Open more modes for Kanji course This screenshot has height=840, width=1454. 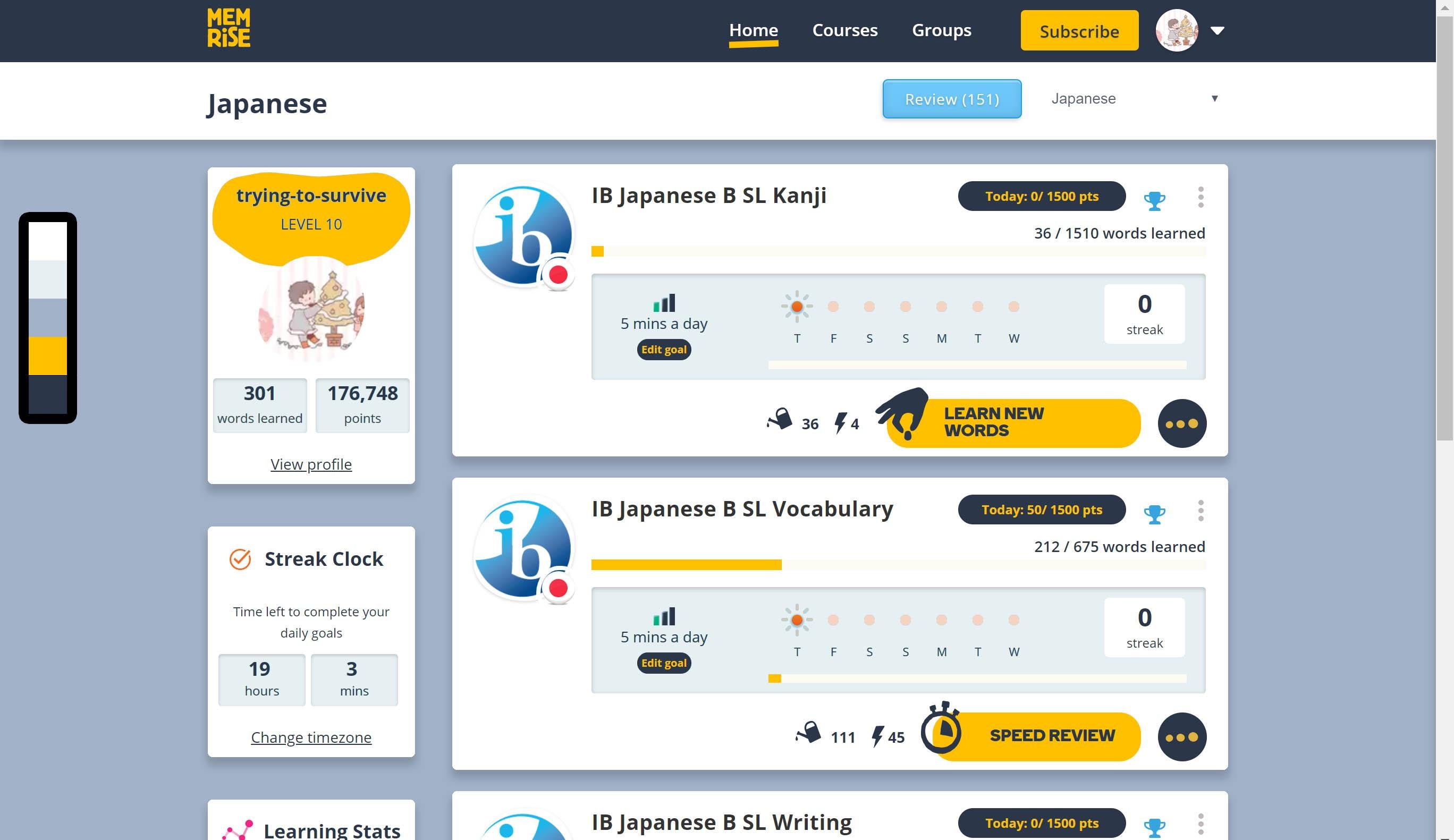click(1182, 423)
